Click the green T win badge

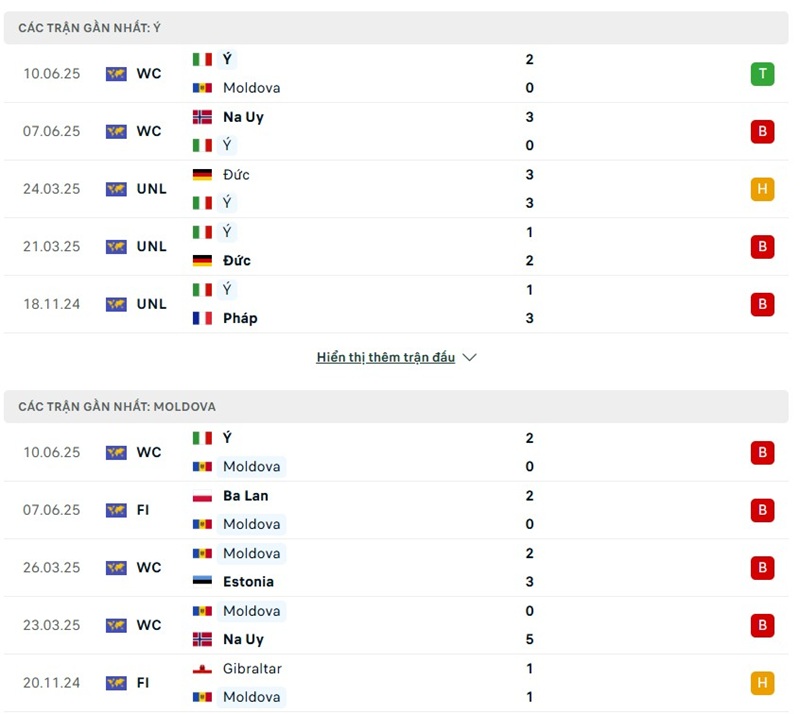coord(762,74)
